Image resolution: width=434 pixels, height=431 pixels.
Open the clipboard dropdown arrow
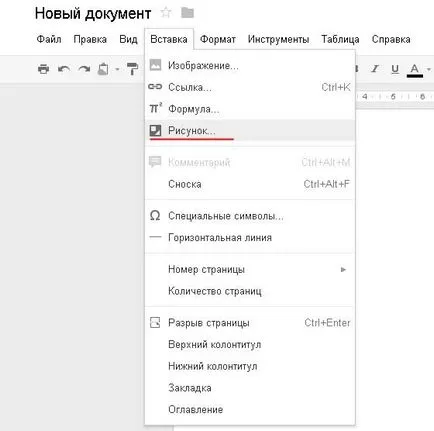[117, 69]
